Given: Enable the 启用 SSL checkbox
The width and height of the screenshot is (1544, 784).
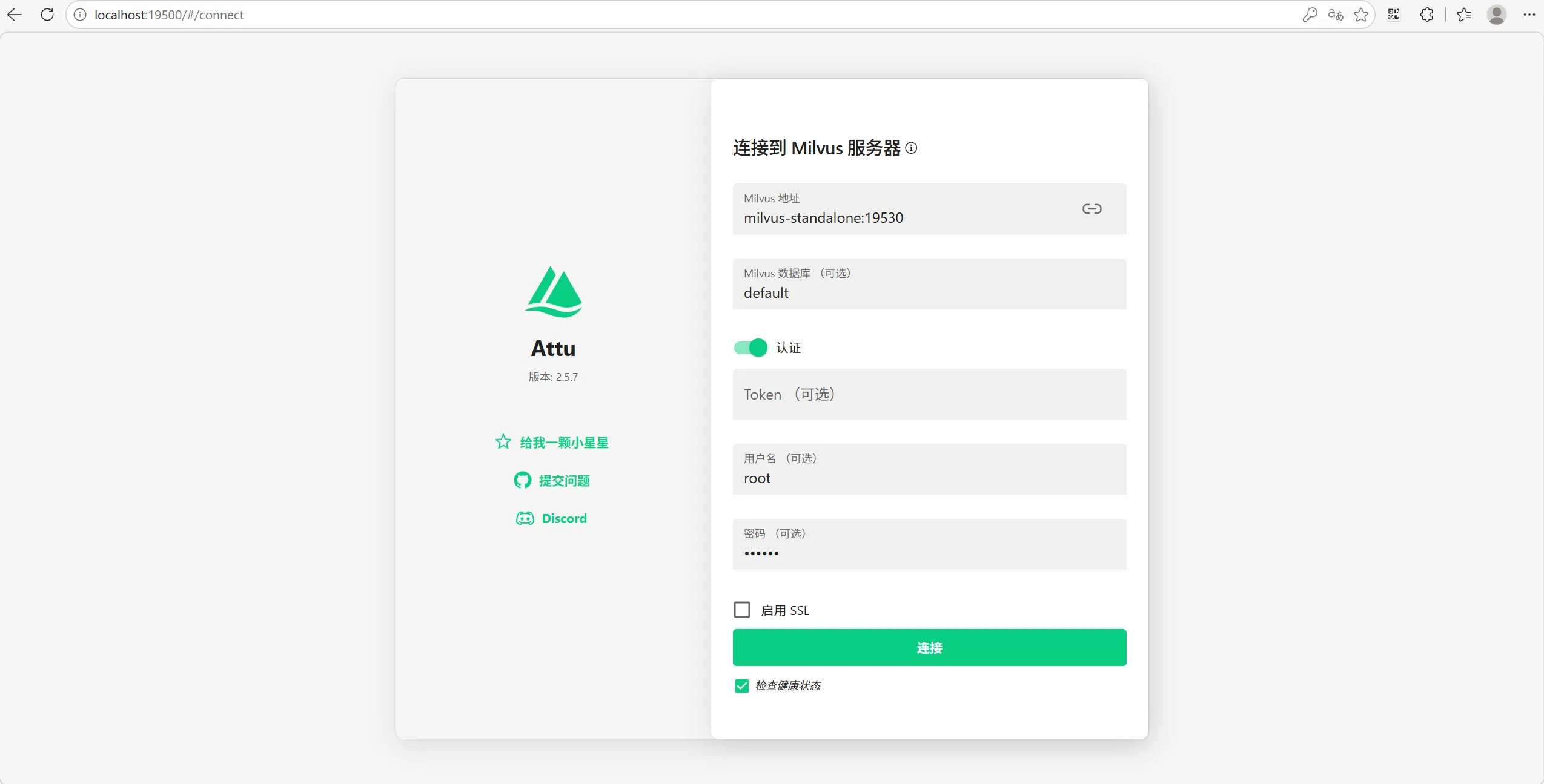Looking at the screenshot, I should coord(741,609).
